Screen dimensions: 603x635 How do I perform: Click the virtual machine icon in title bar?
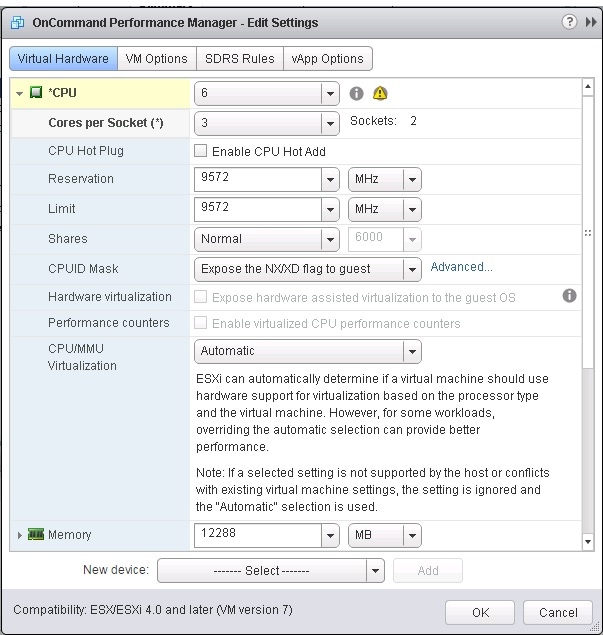coord(17,22)
